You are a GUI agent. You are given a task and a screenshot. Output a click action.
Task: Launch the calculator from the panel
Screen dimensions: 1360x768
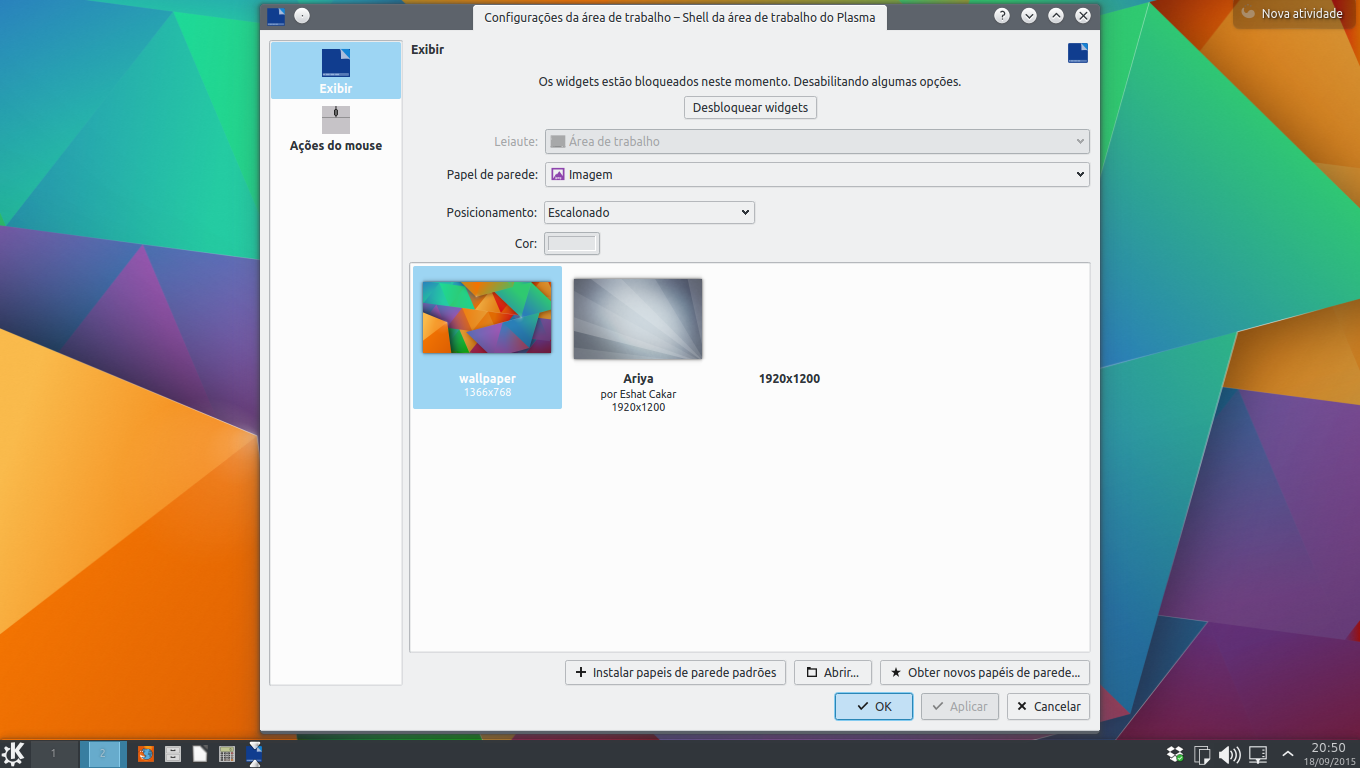[227, 753]
